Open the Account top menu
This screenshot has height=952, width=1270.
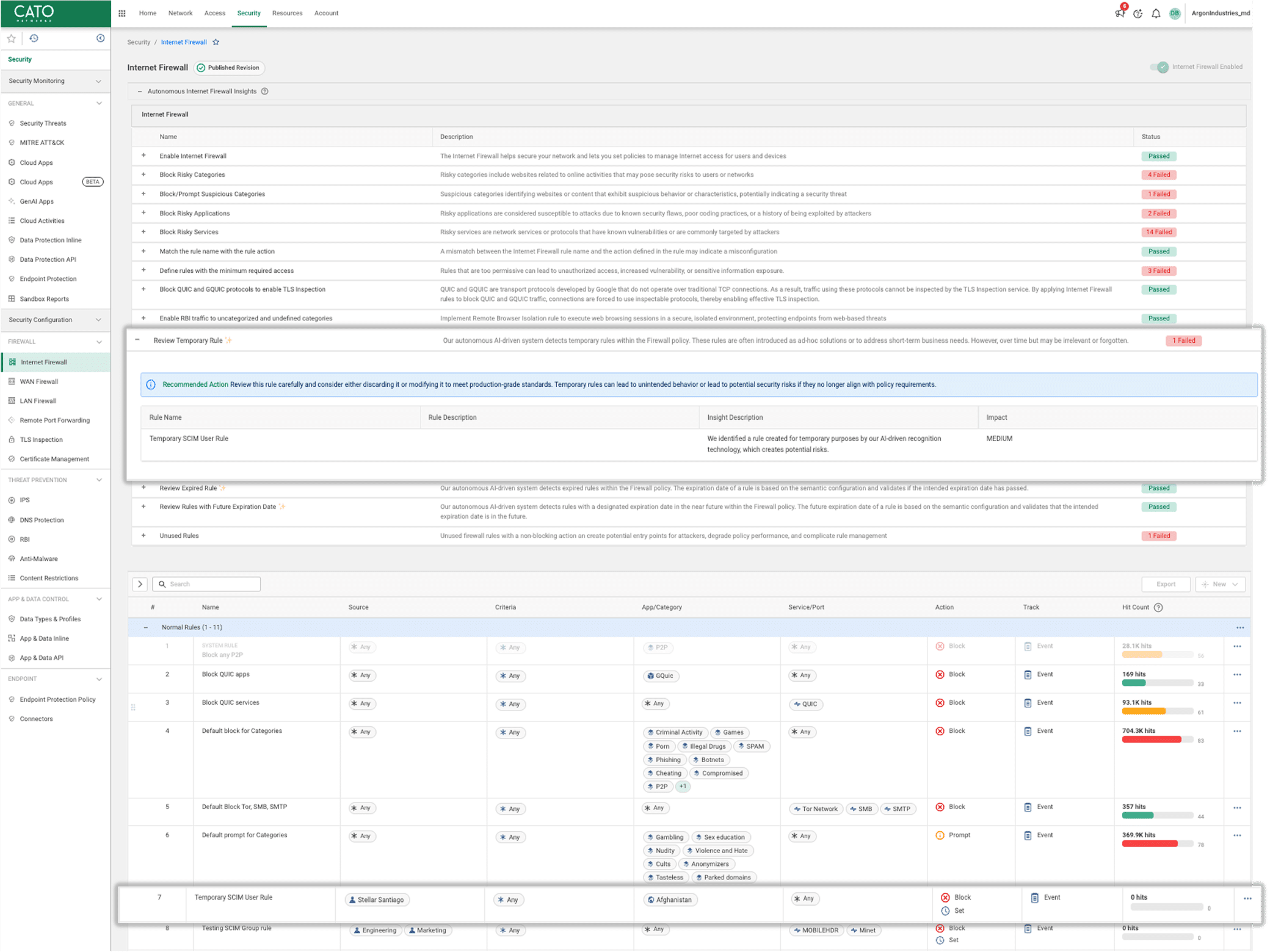326,13
